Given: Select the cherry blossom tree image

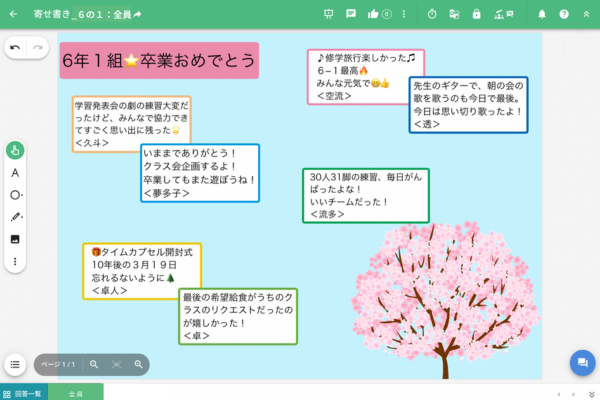Looking at the screenshot, I should [x=445, y=300].
